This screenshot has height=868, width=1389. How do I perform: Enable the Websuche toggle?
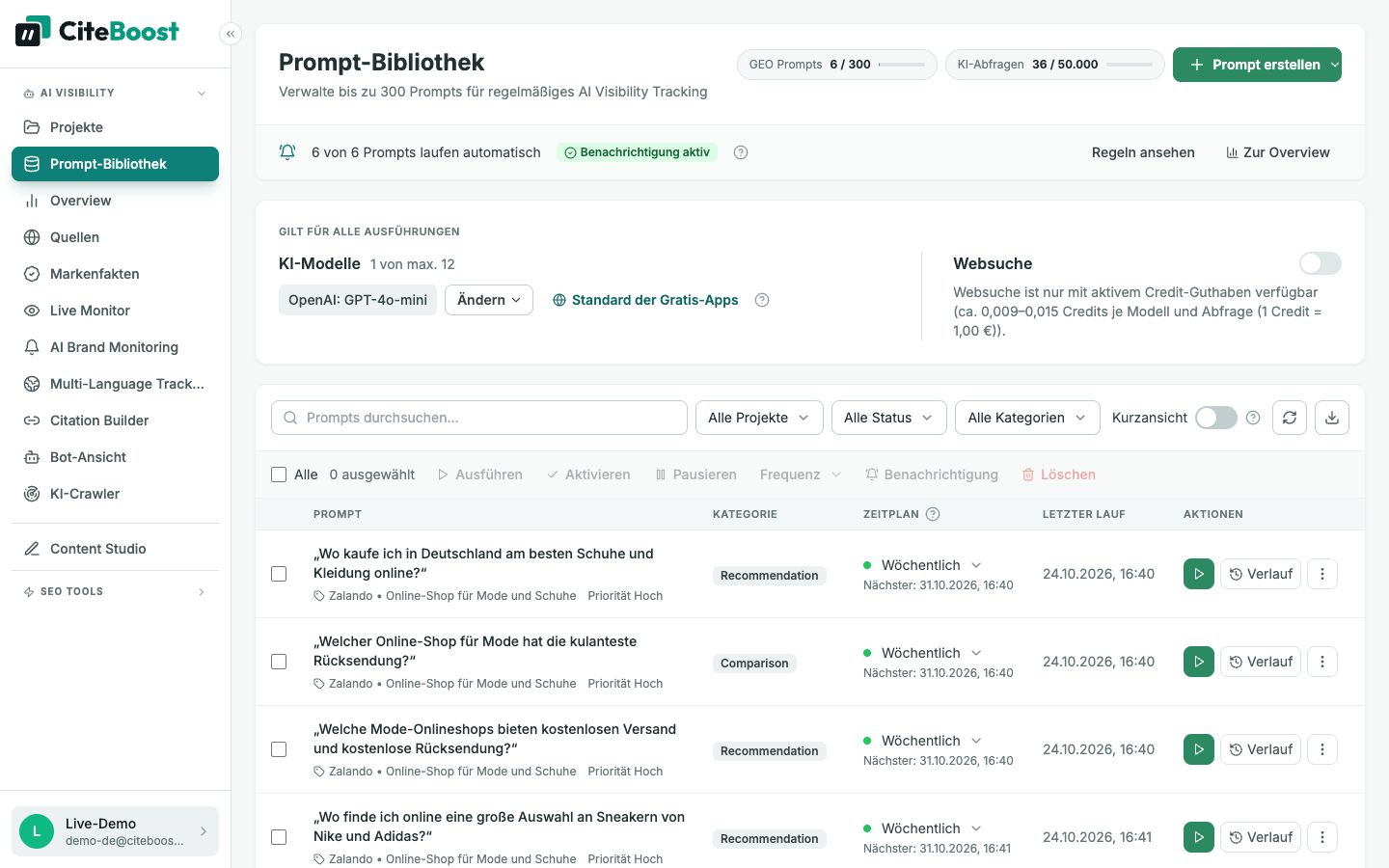pyautogui.click(x=1321, y=263)
